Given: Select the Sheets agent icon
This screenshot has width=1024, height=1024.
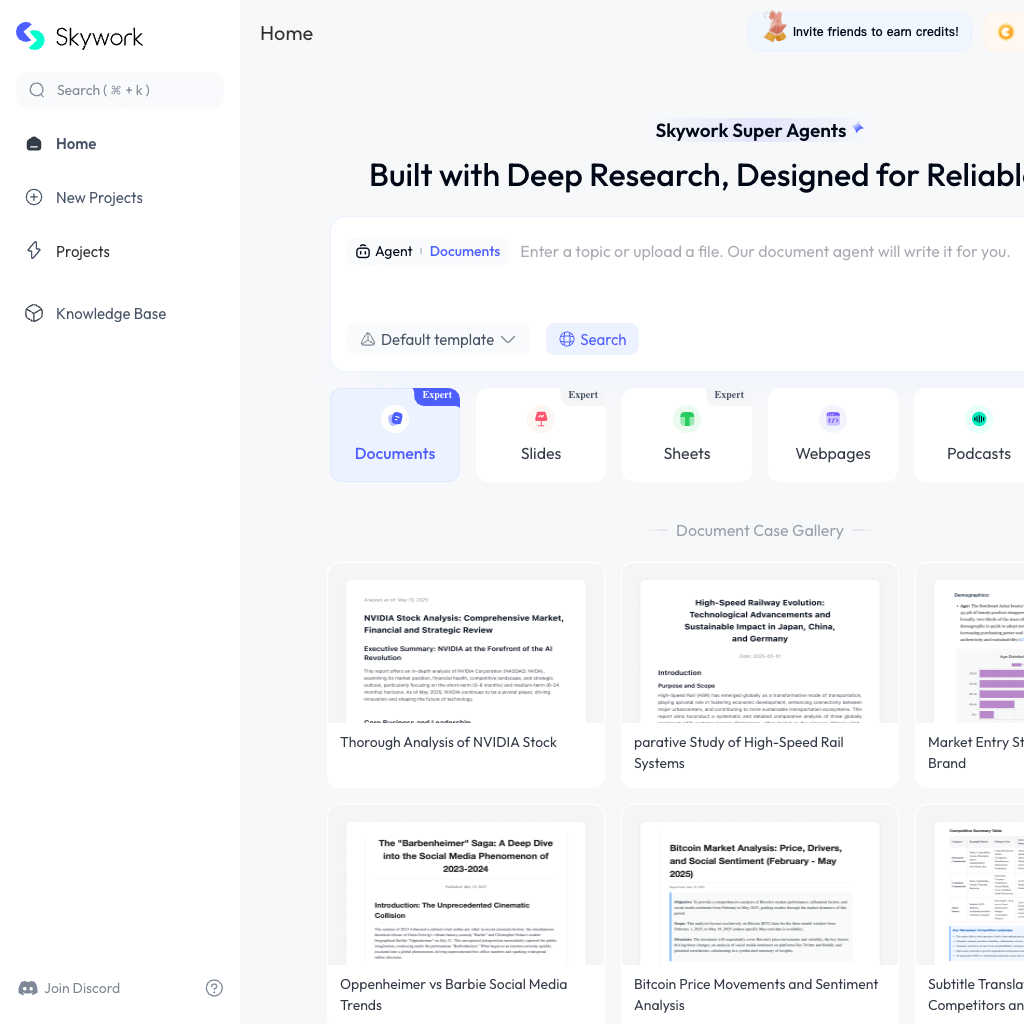Looking at the screenshot, I should coord(687,419).
